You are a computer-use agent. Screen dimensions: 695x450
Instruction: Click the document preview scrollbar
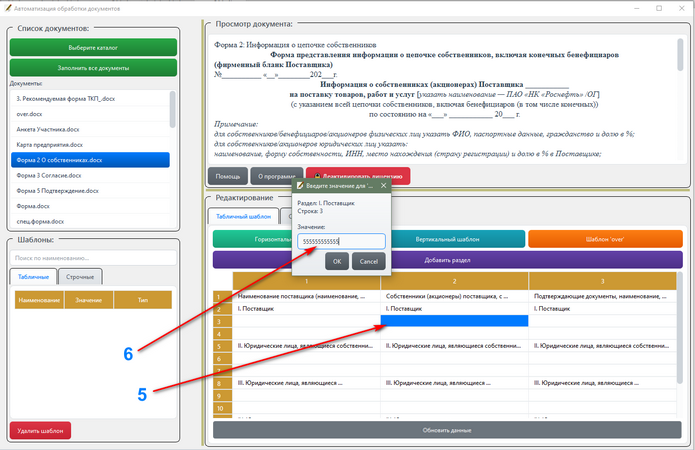point(680,55)
